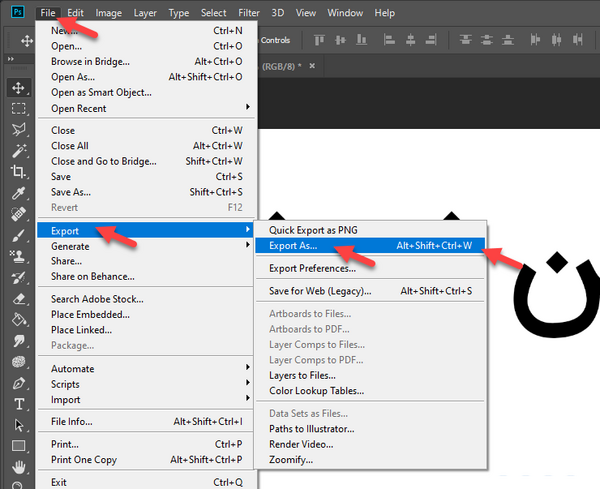Click Align top edges icon
The image size is (600, 489).
coord(319,39)
